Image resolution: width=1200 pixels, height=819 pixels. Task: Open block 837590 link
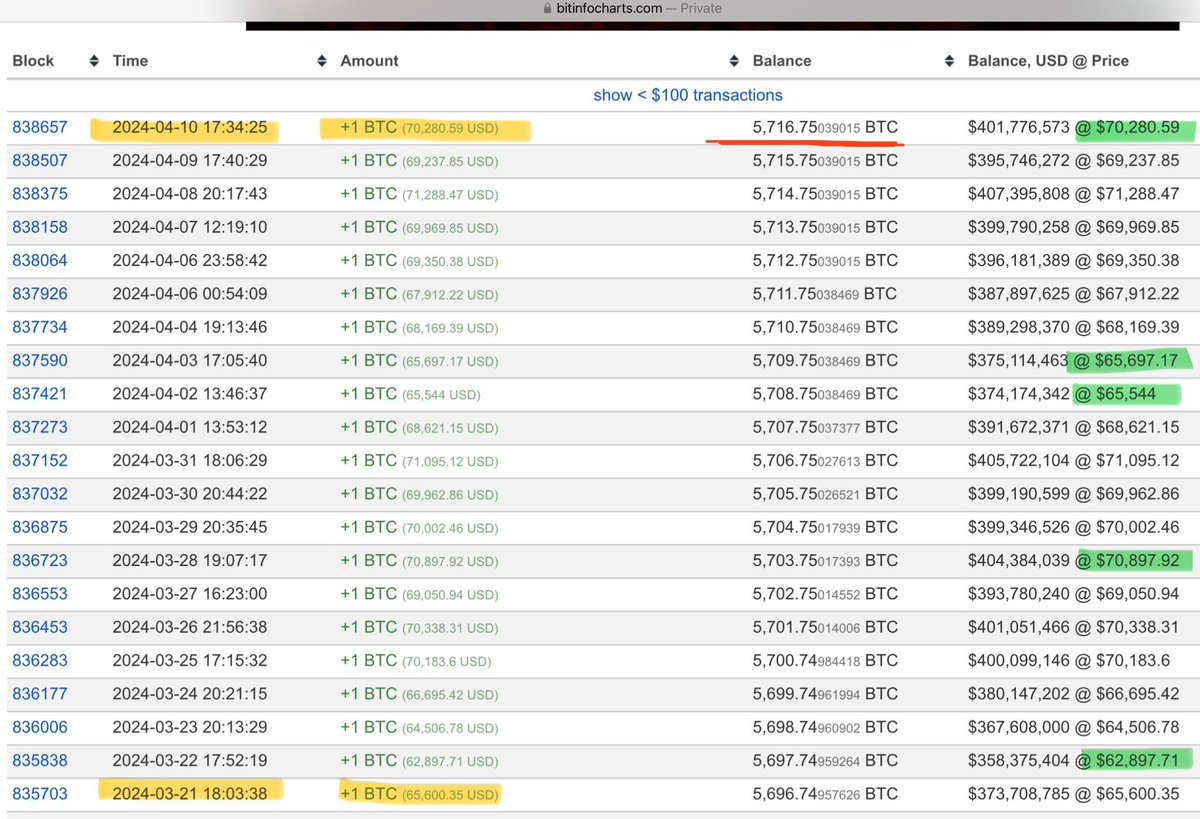[40, 360]
